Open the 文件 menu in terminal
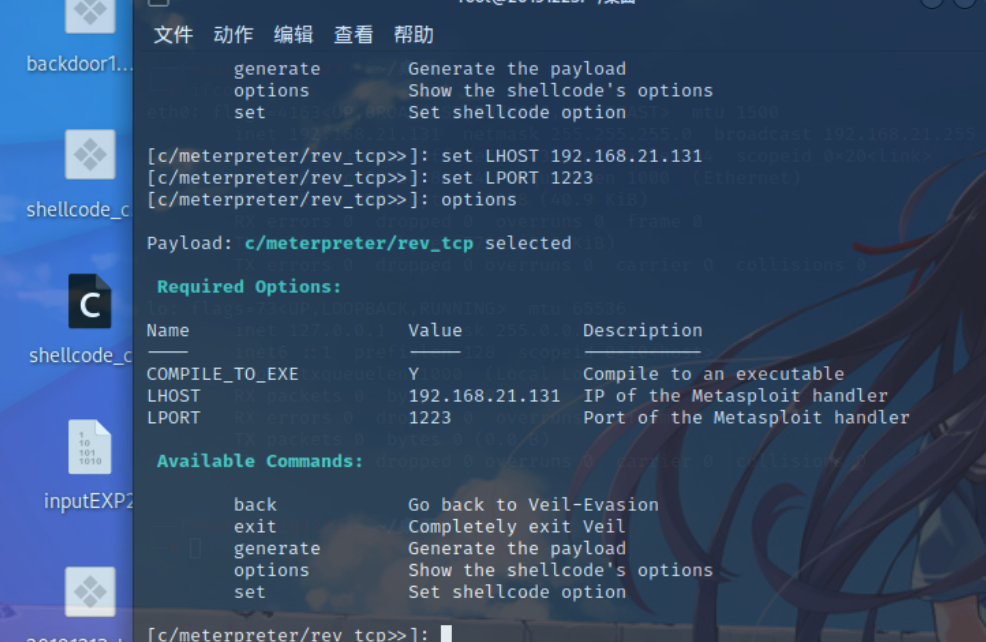The width and height of the screenshot is (986, 642). tap(173, 35)
